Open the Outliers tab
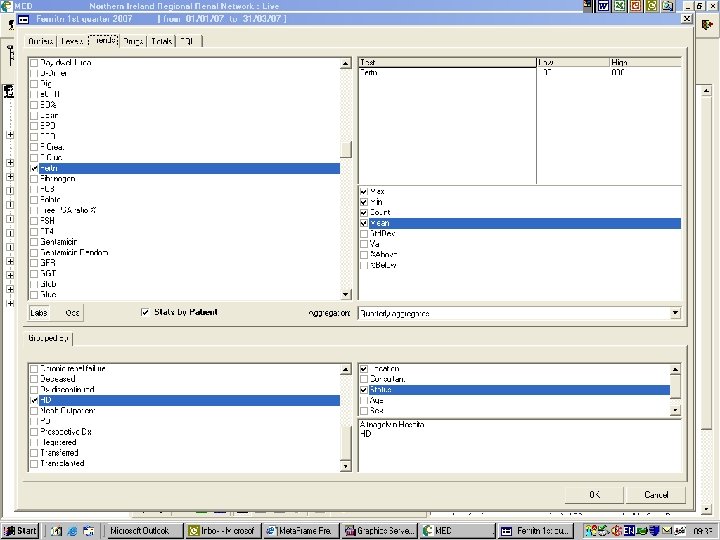This screenshot has width=720, height=540. [41, 41]
